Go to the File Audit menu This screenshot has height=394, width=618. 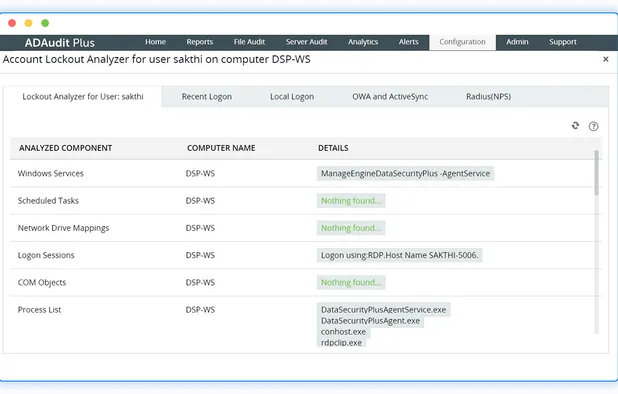pyautogui.click(x=249, y=42)
